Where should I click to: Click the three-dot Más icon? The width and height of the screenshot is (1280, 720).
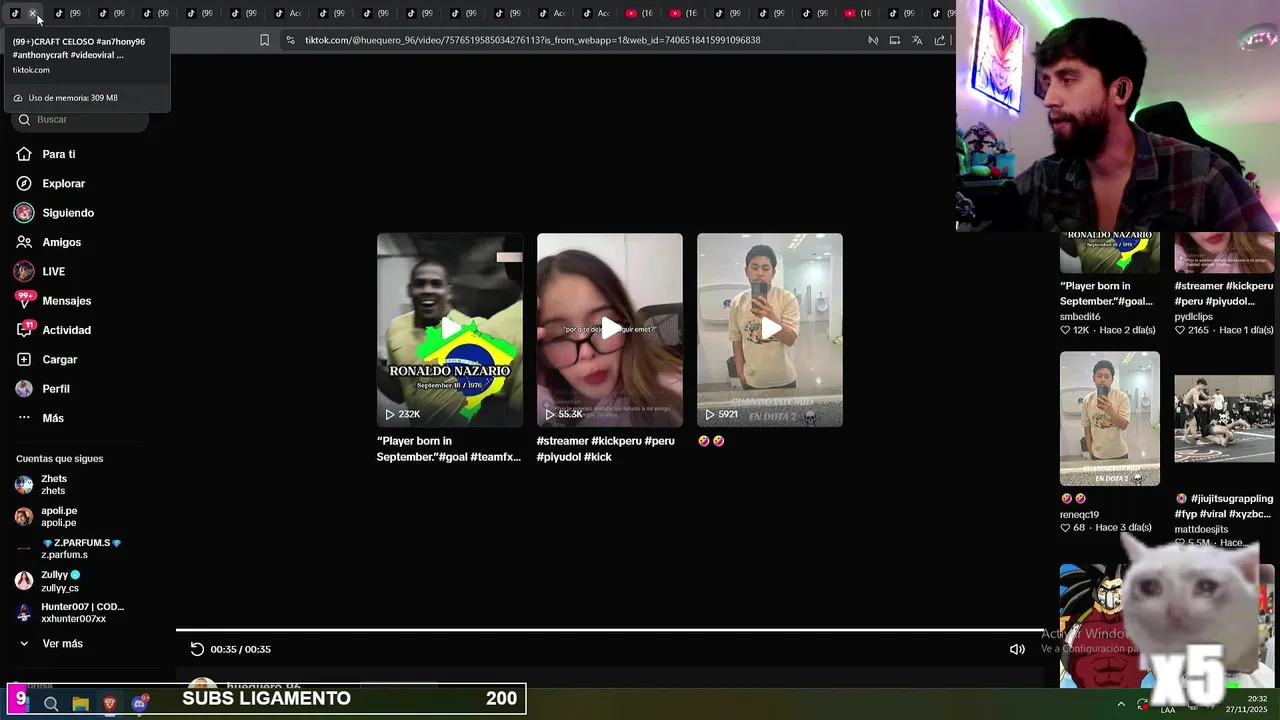click(x=24, y=418)
